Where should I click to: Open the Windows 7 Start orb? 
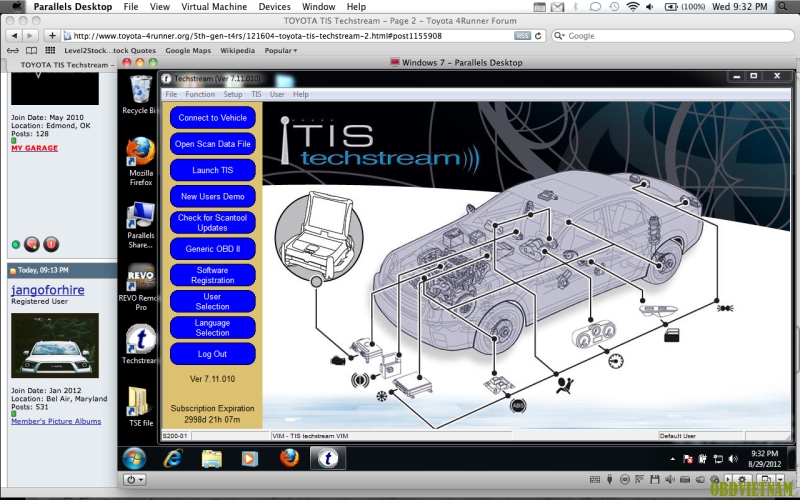pos(134,459)
